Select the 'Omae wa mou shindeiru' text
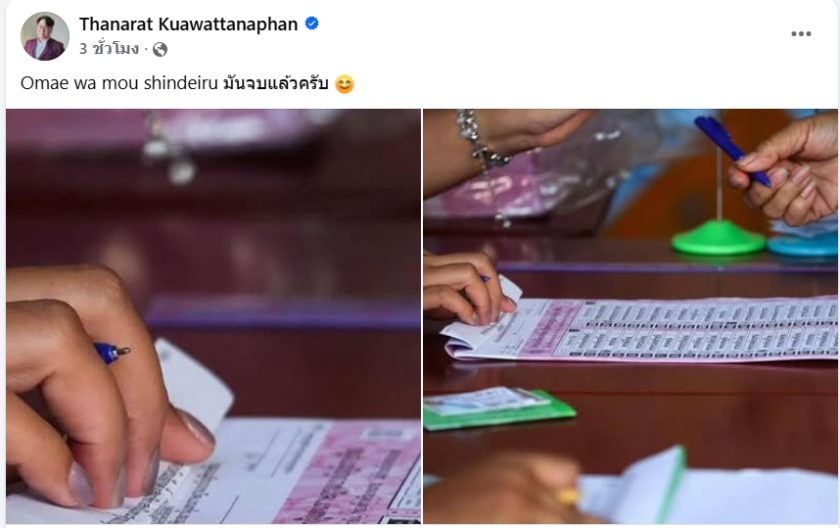 point(119,83)
